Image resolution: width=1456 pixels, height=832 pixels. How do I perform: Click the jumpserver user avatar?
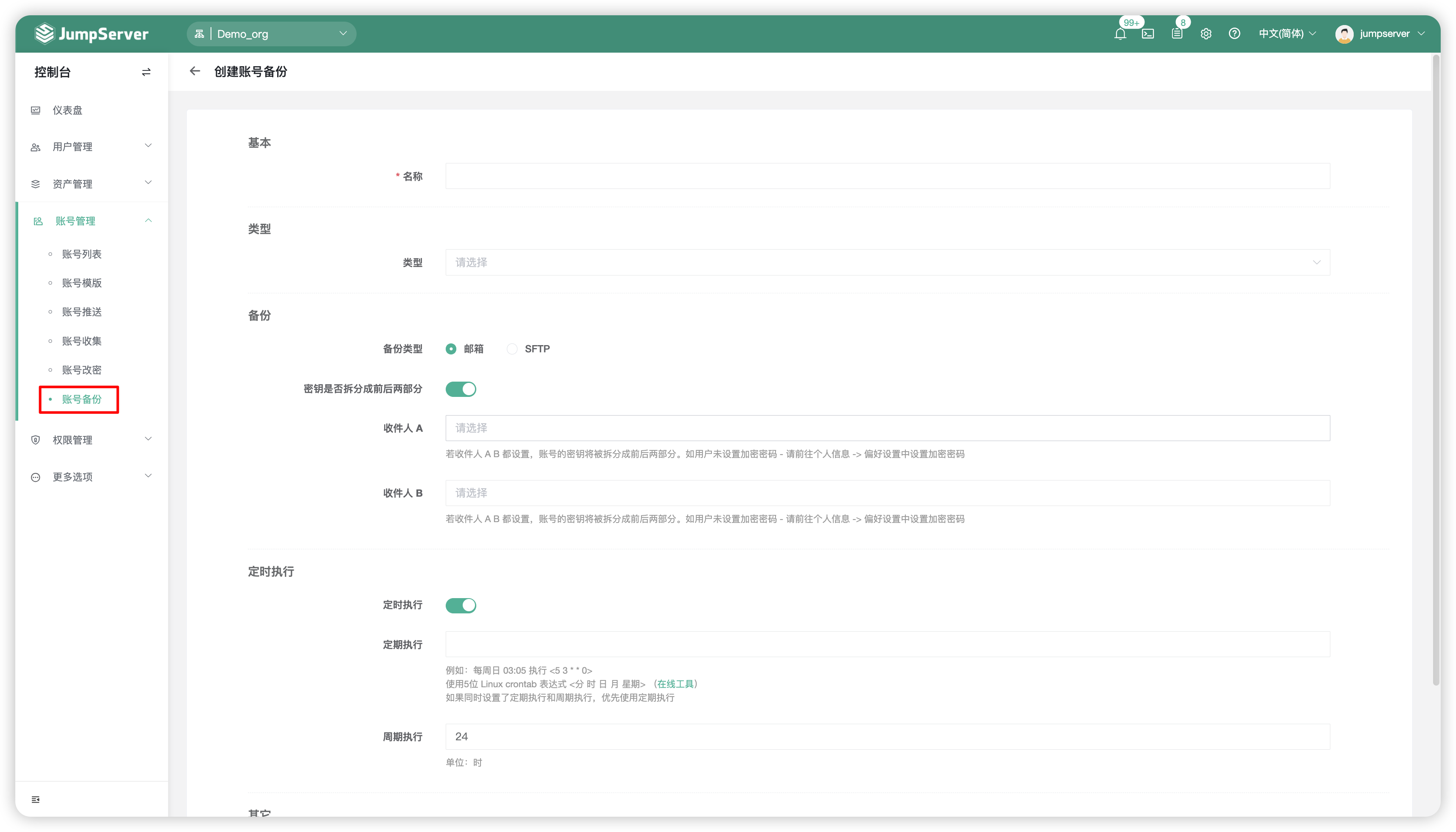click(1344, 34)
